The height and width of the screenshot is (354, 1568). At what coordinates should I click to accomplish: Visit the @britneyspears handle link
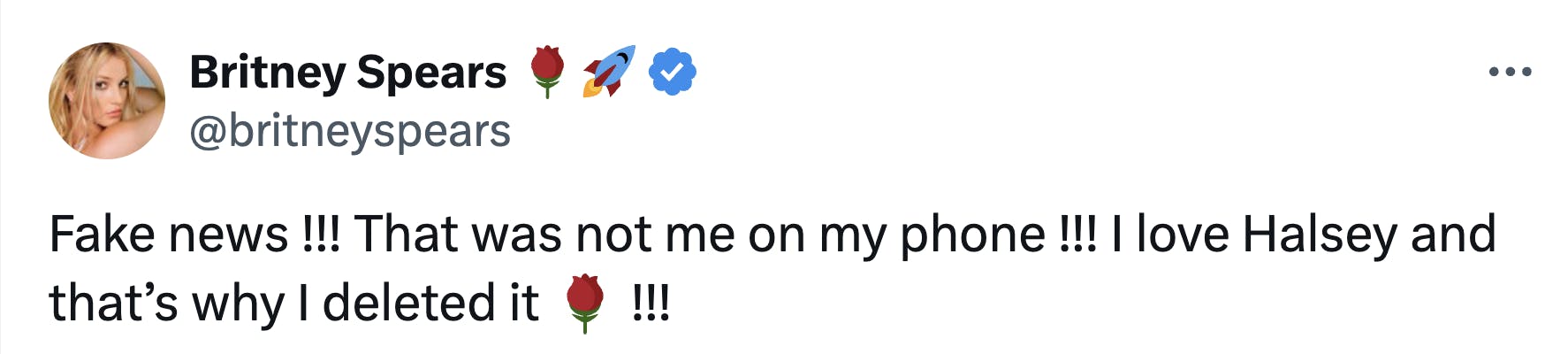point(350,131)
